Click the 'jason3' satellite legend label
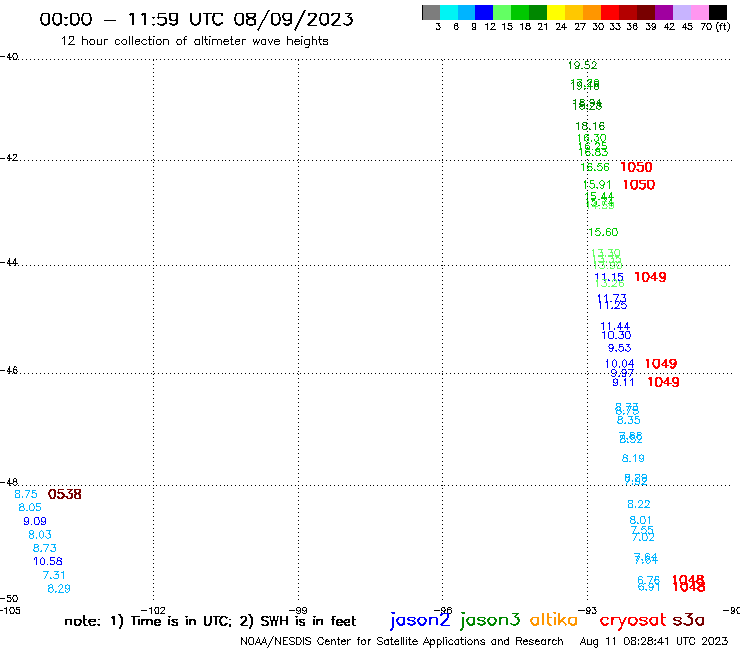The height and width of the screenshot is (650, 740). tap(490, 620)
